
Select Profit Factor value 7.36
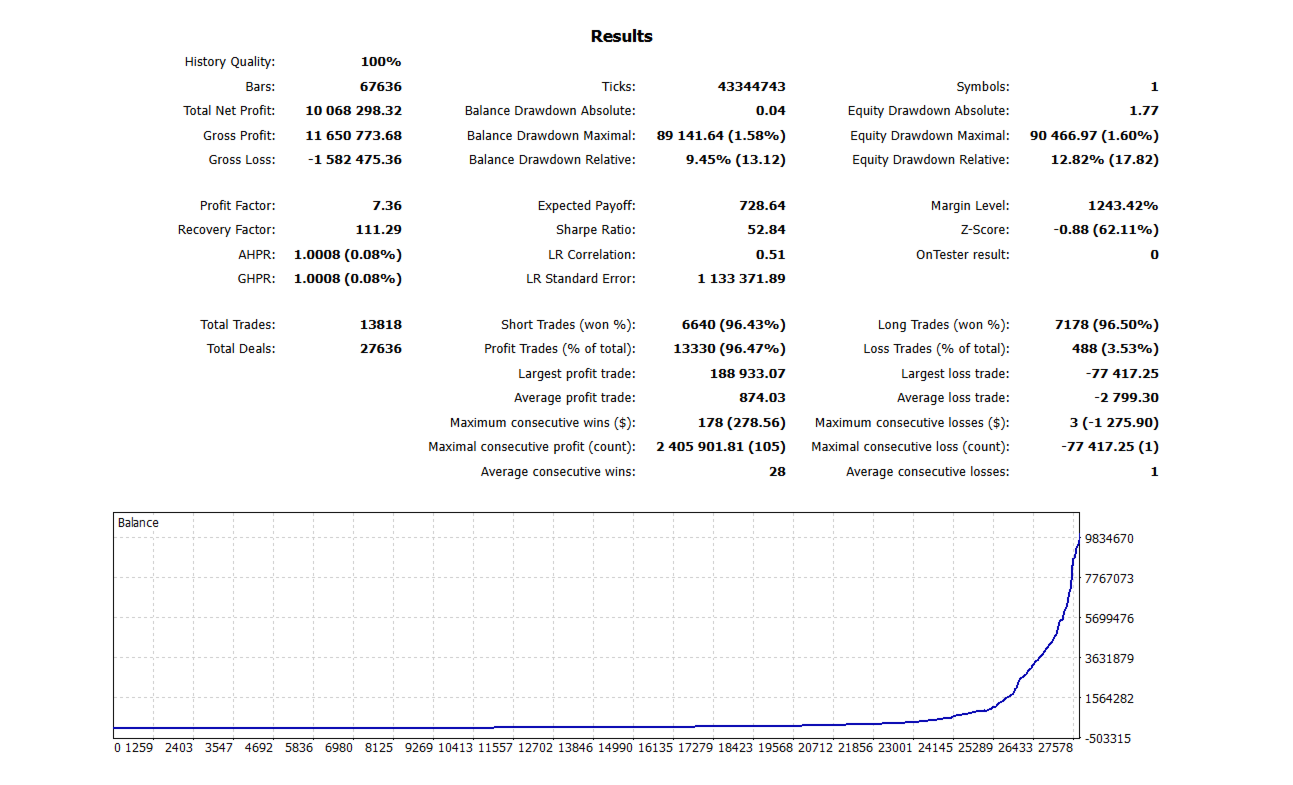coord(387,206)
